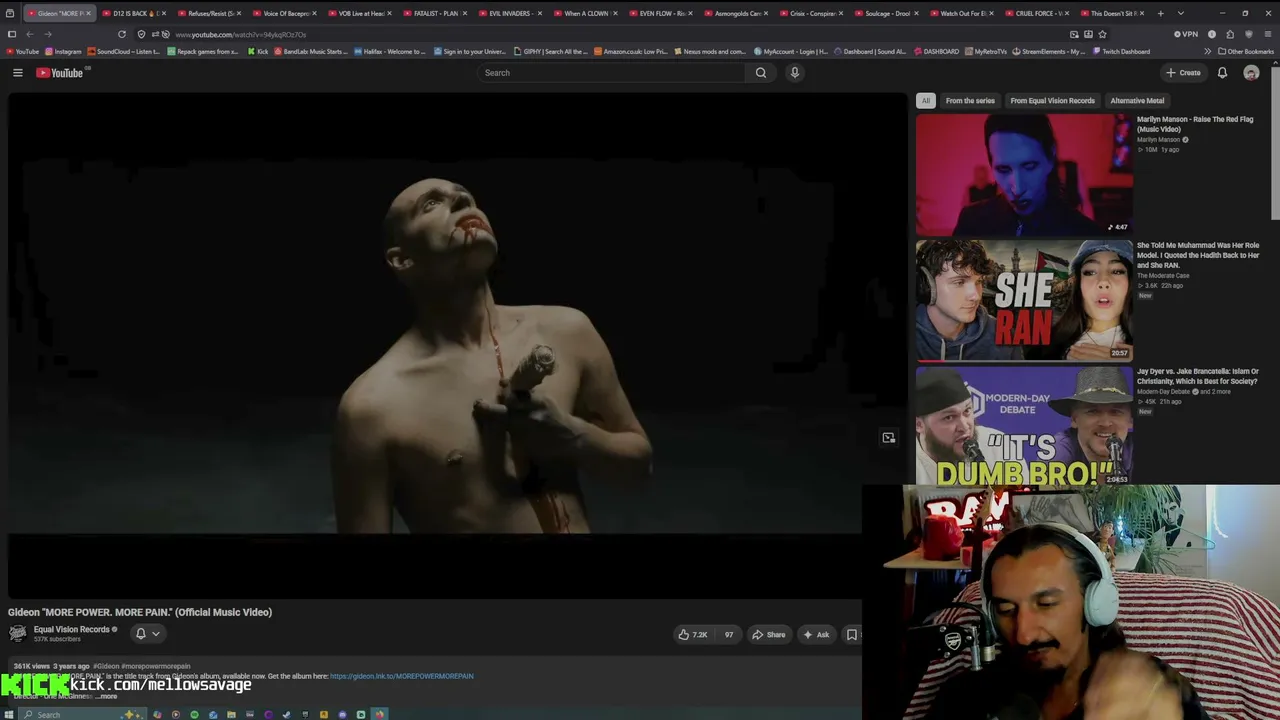The height and width of the screenshot is (720, 1280).
Task: Open 'She Told Me Muhammad' video title
Action: tap(1198, 255)
